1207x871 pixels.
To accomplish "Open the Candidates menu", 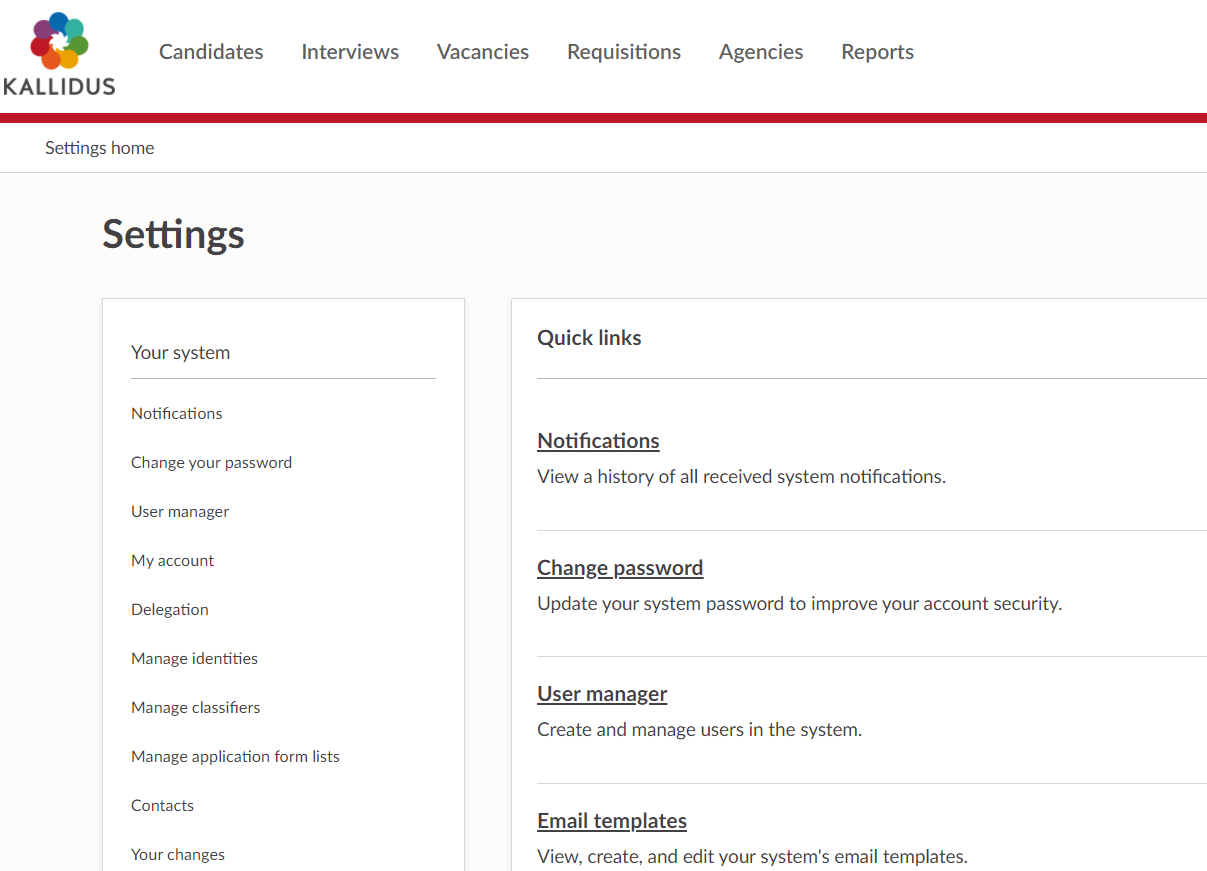I will pyautogui.click(x=211, y=52).
